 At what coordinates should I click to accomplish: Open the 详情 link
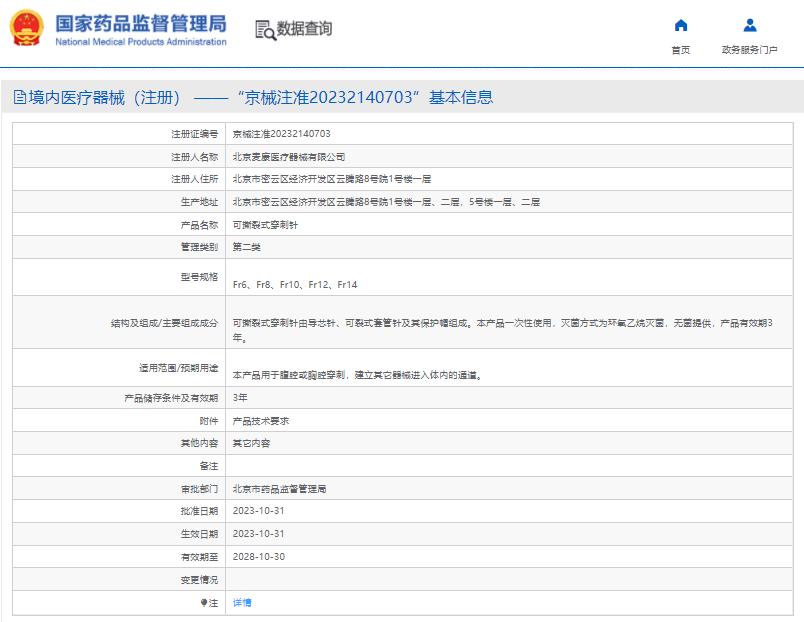(x=242, y=603)
